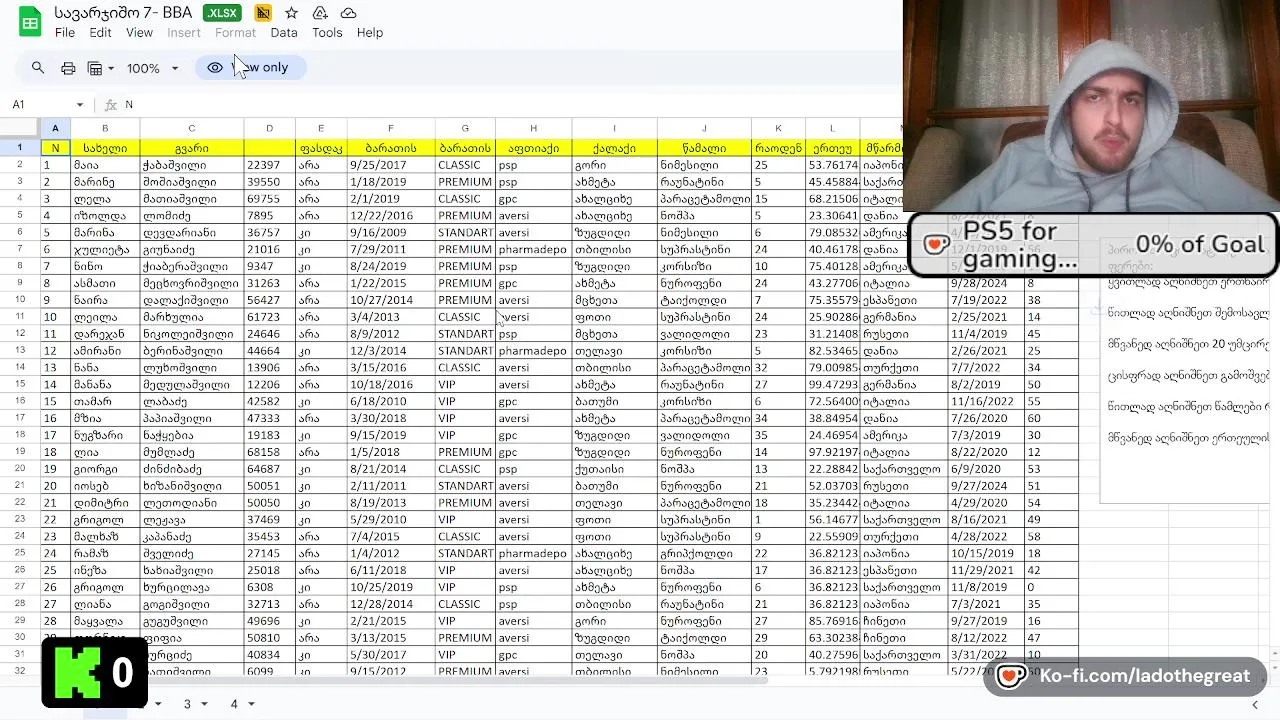This screenshot has height=720, width=1280.
Task: Click the yellow icon beside the .XLSX badge
Action: 262,13
